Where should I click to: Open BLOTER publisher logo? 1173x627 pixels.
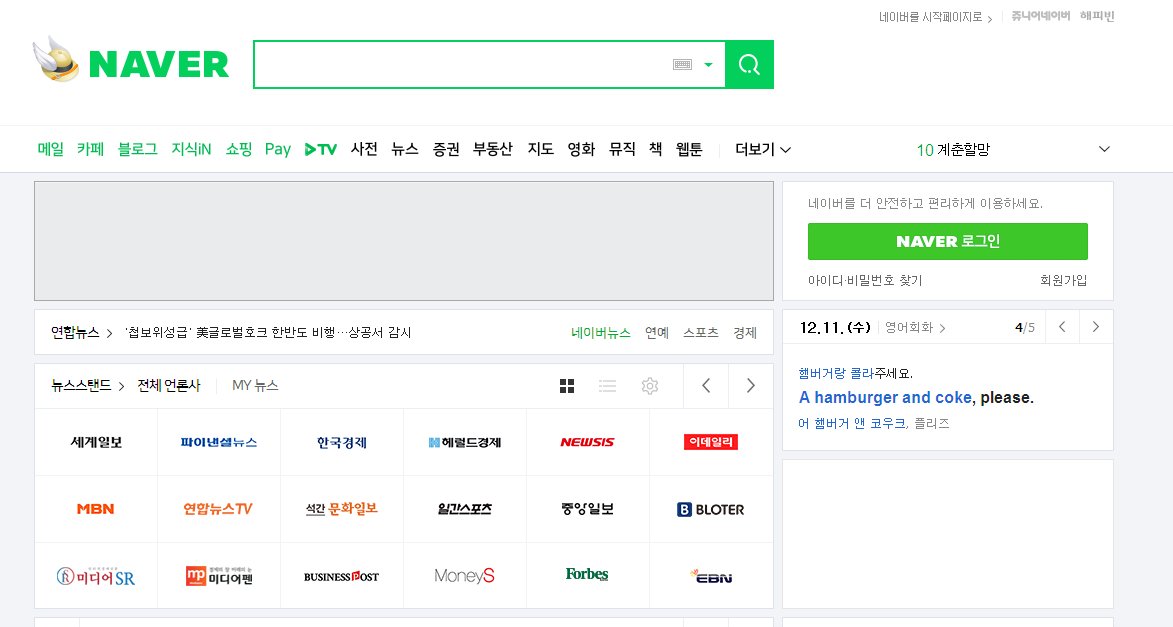point(711,510)
